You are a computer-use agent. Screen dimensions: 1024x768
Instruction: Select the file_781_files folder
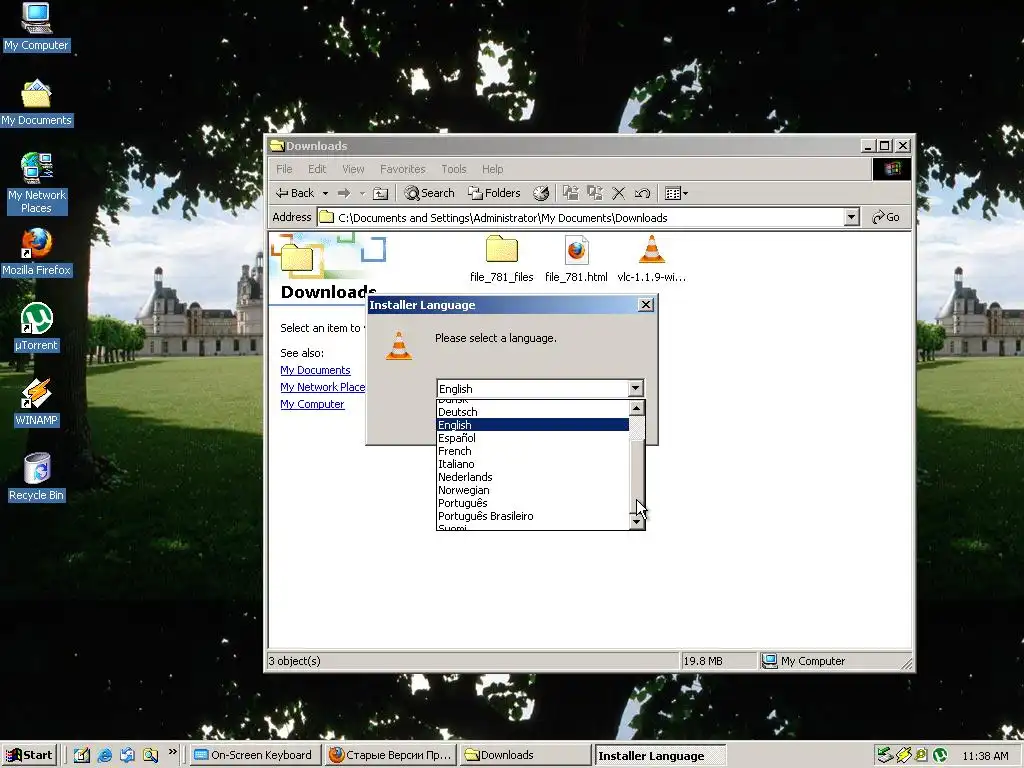(502, 259)
